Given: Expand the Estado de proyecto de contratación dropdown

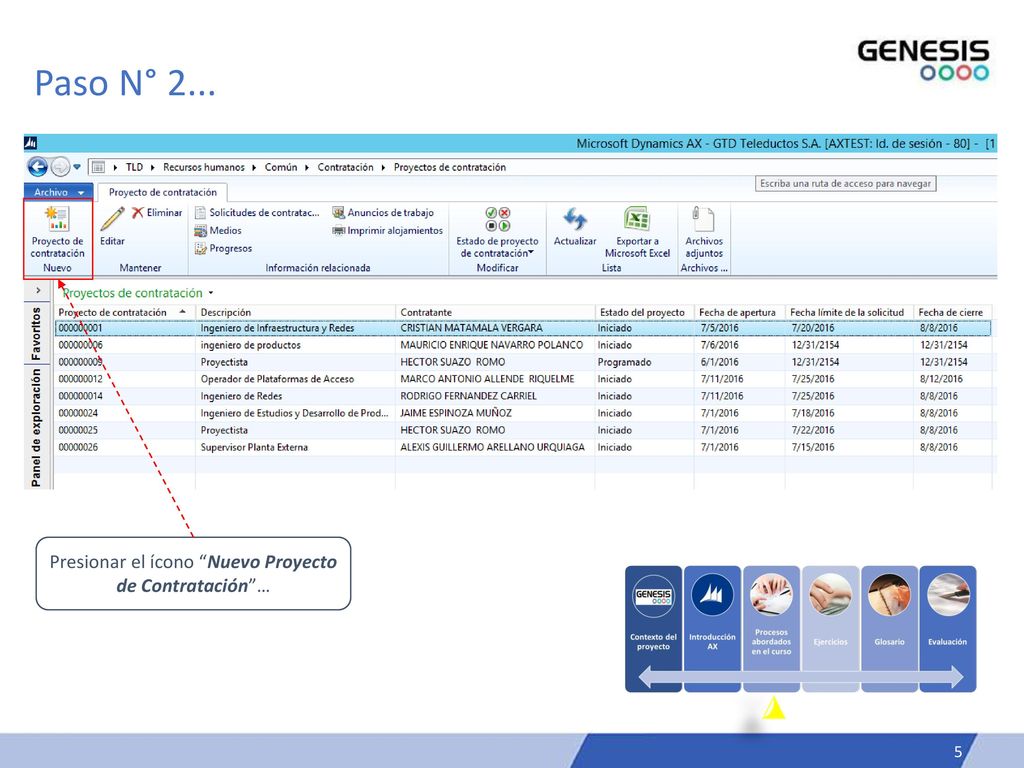Looking at the screenshot, I should click(532, 253).
